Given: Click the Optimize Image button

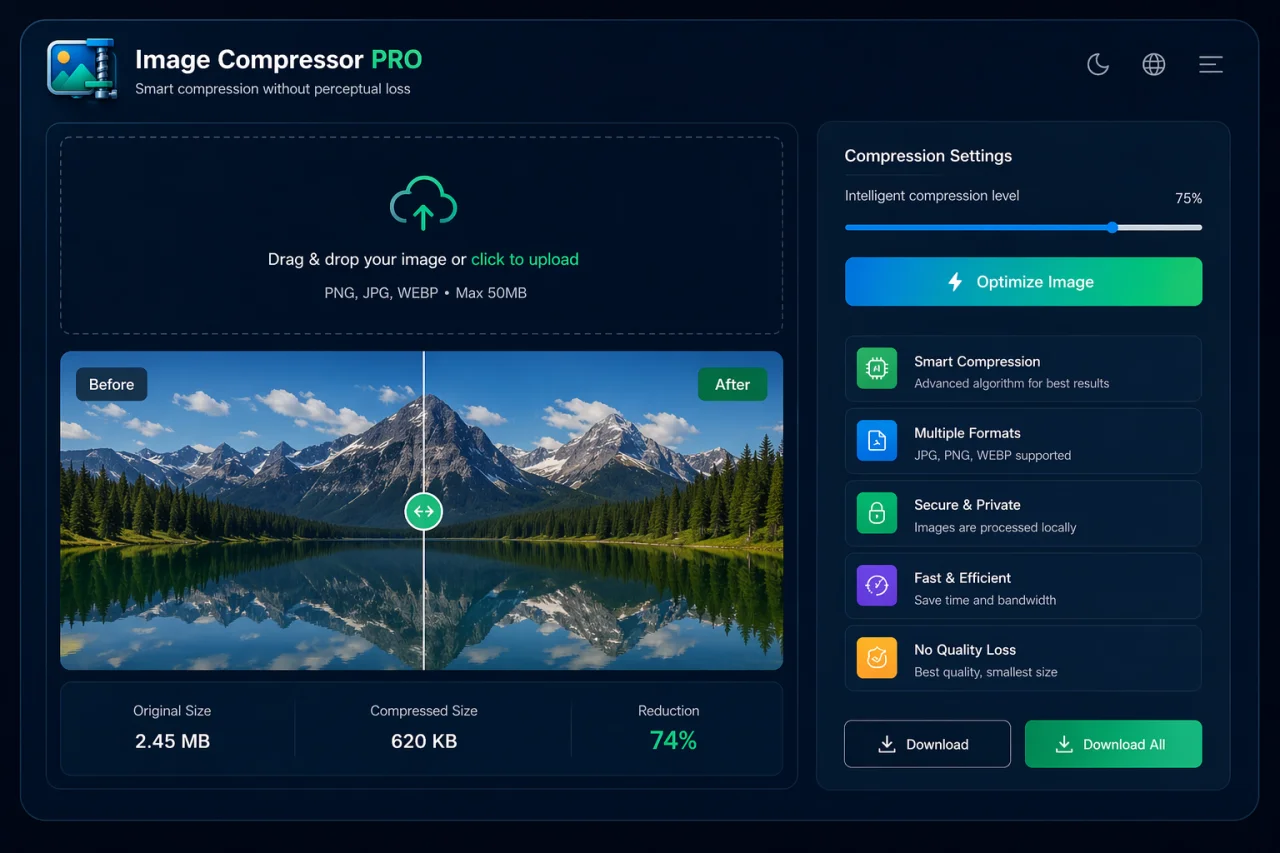Looking at the screenshot, I should click(1023, 281).
